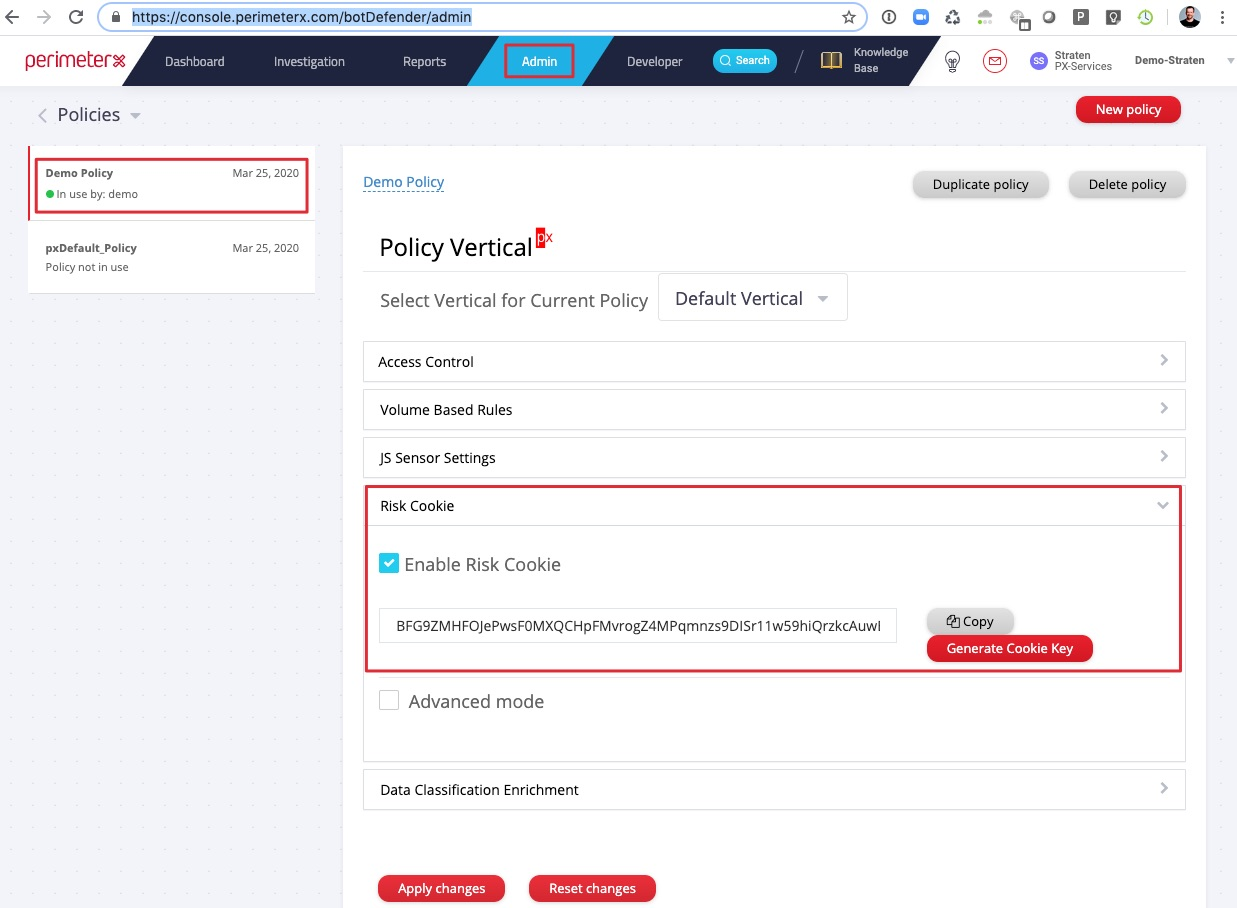The image size is (1237, 908).
Task: Click the New policy button
Action: pyautogui.click(x=1128, y=110)
